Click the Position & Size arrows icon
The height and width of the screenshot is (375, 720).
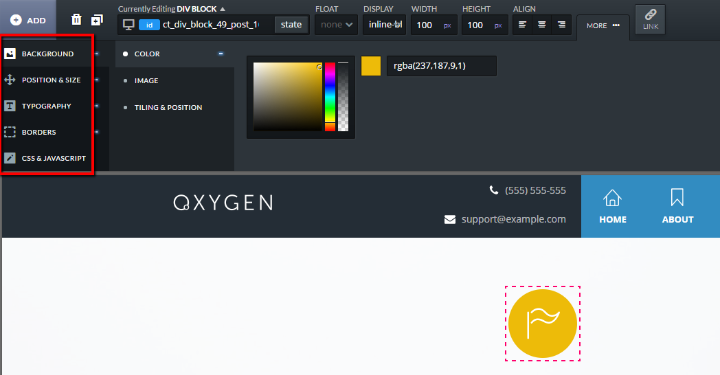10,80
